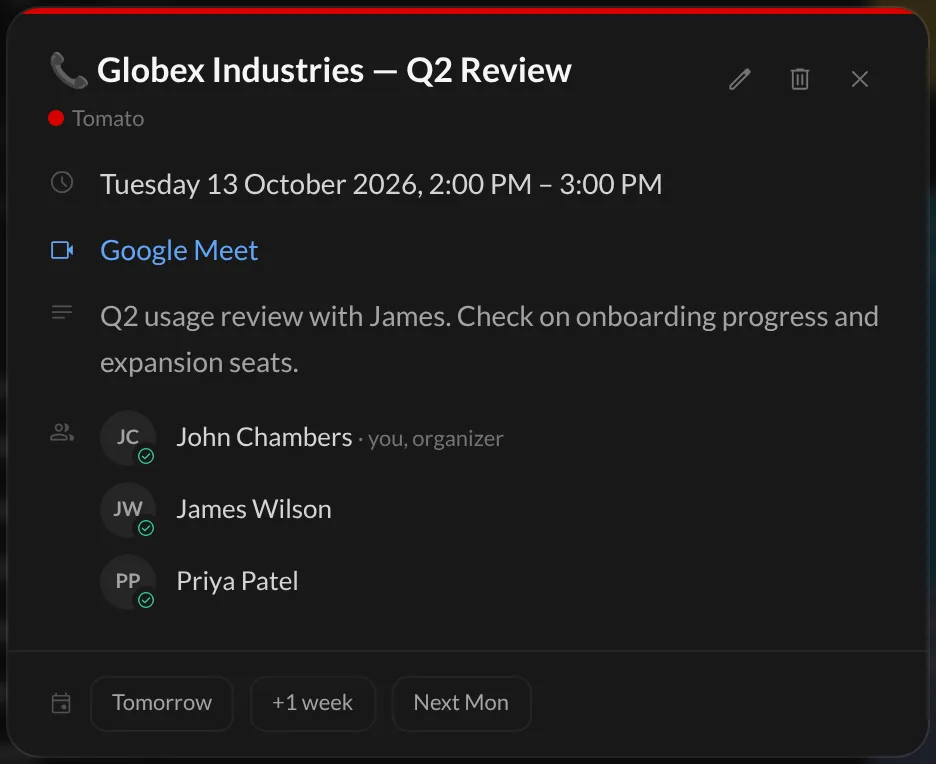
Task: Click the clock icon beside the date
Action: coord(62,182)
